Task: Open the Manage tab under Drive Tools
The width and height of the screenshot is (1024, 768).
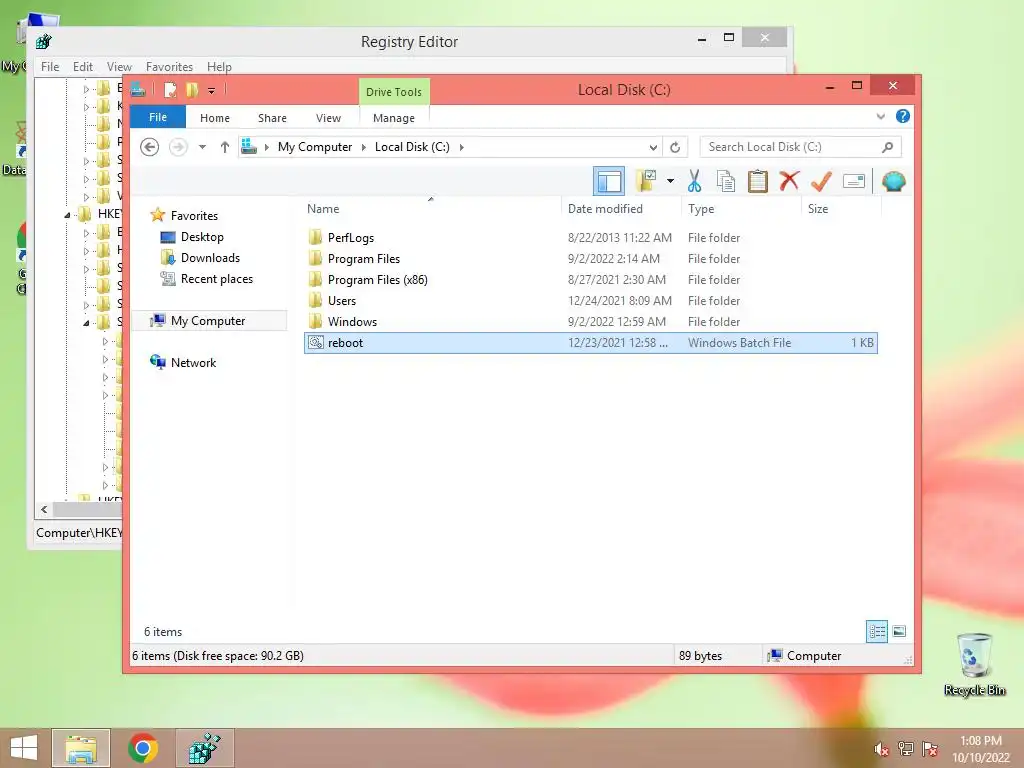Action: (x=394, y=118)
